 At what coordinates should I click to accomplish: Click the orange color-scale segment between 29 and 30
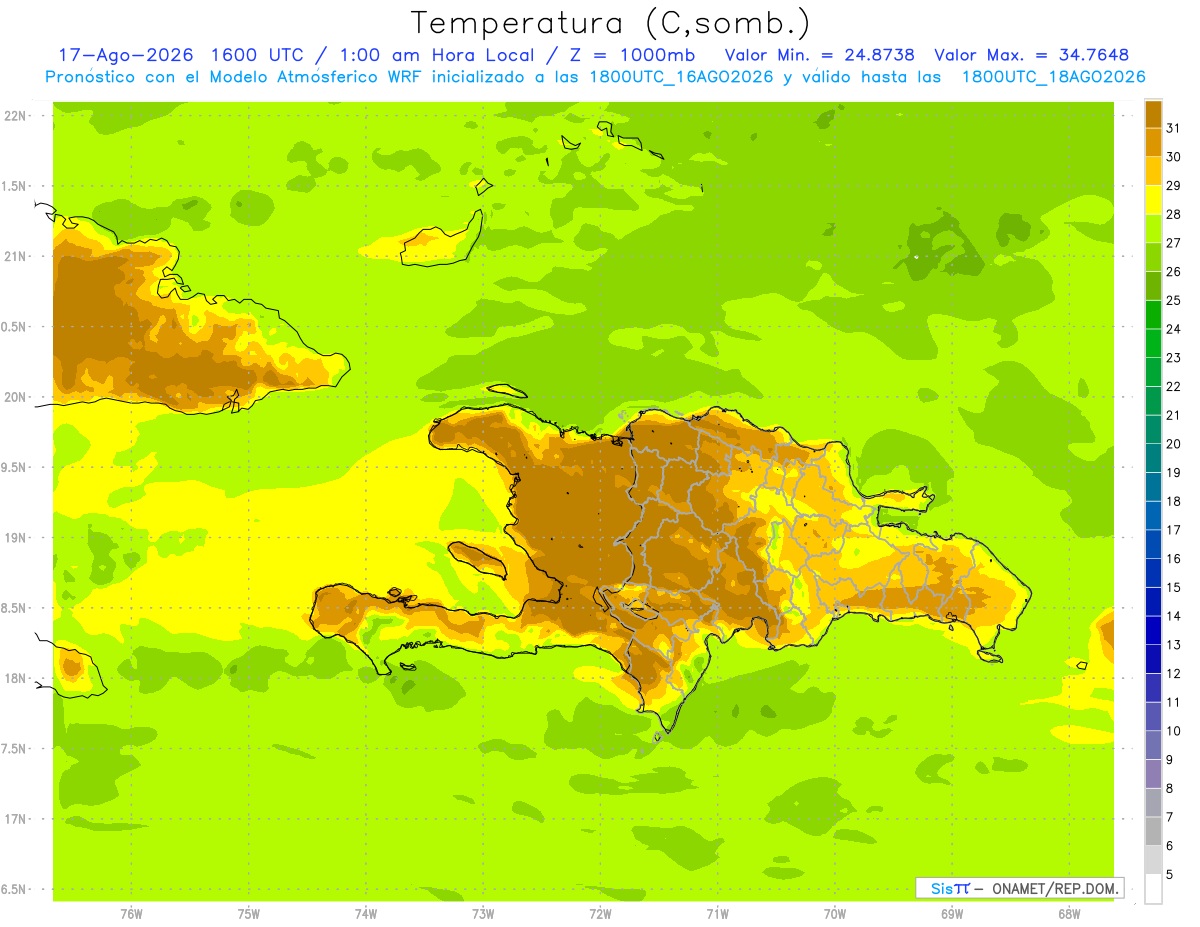(1153, 171)
